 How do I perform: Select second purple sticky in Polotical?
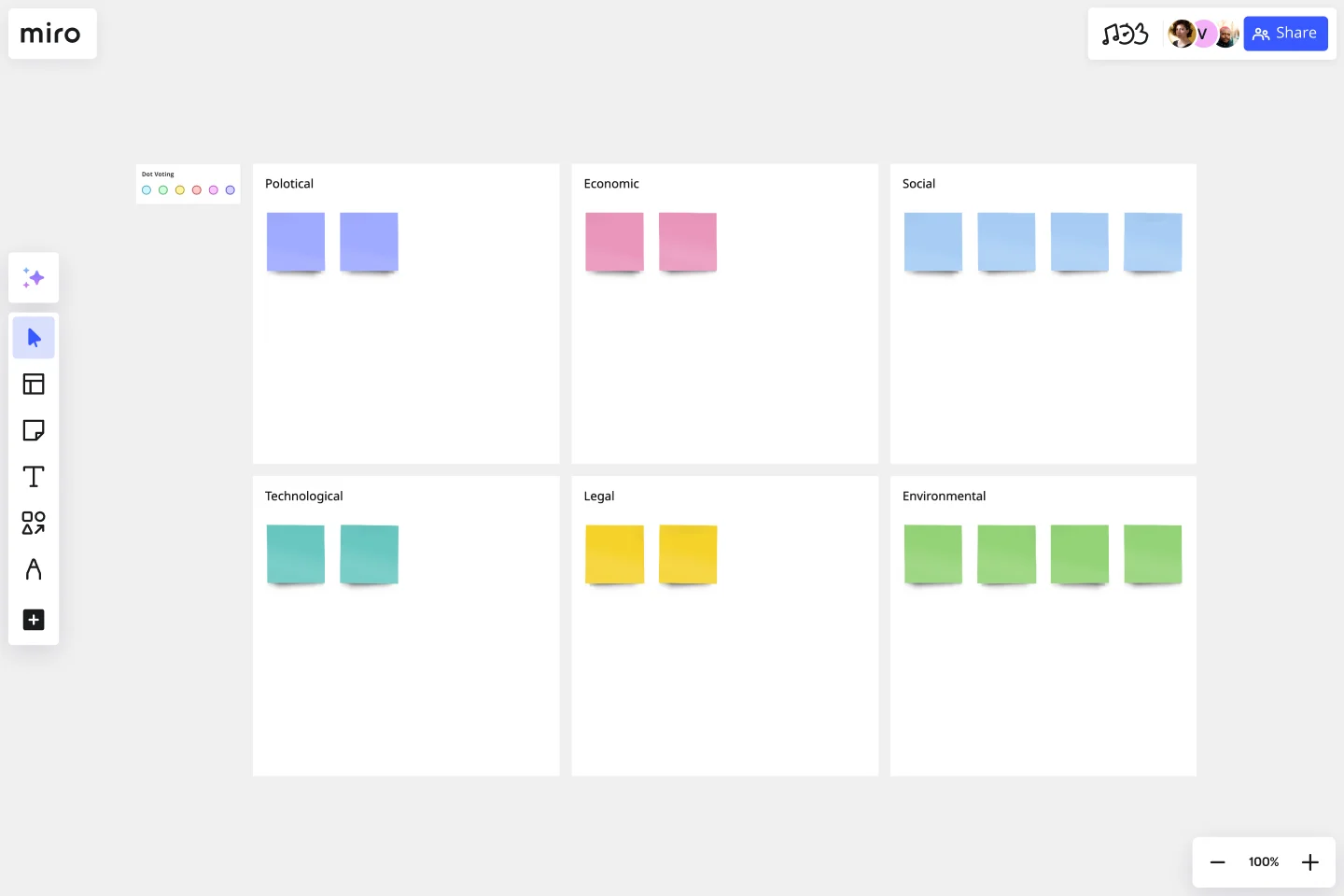point(369,242)
